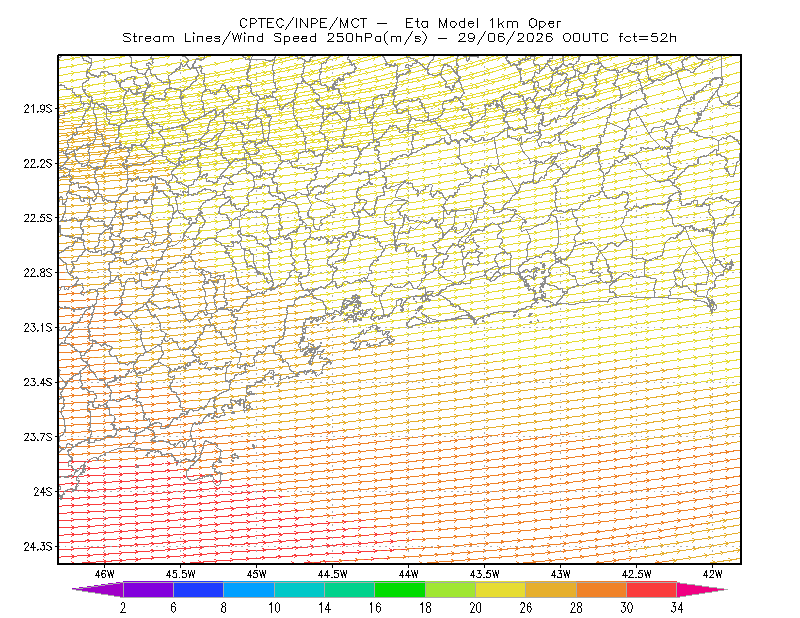Viewport: 800px width, 618px height.
Task: Click the longitude label 43.5W
Action: 485,574
